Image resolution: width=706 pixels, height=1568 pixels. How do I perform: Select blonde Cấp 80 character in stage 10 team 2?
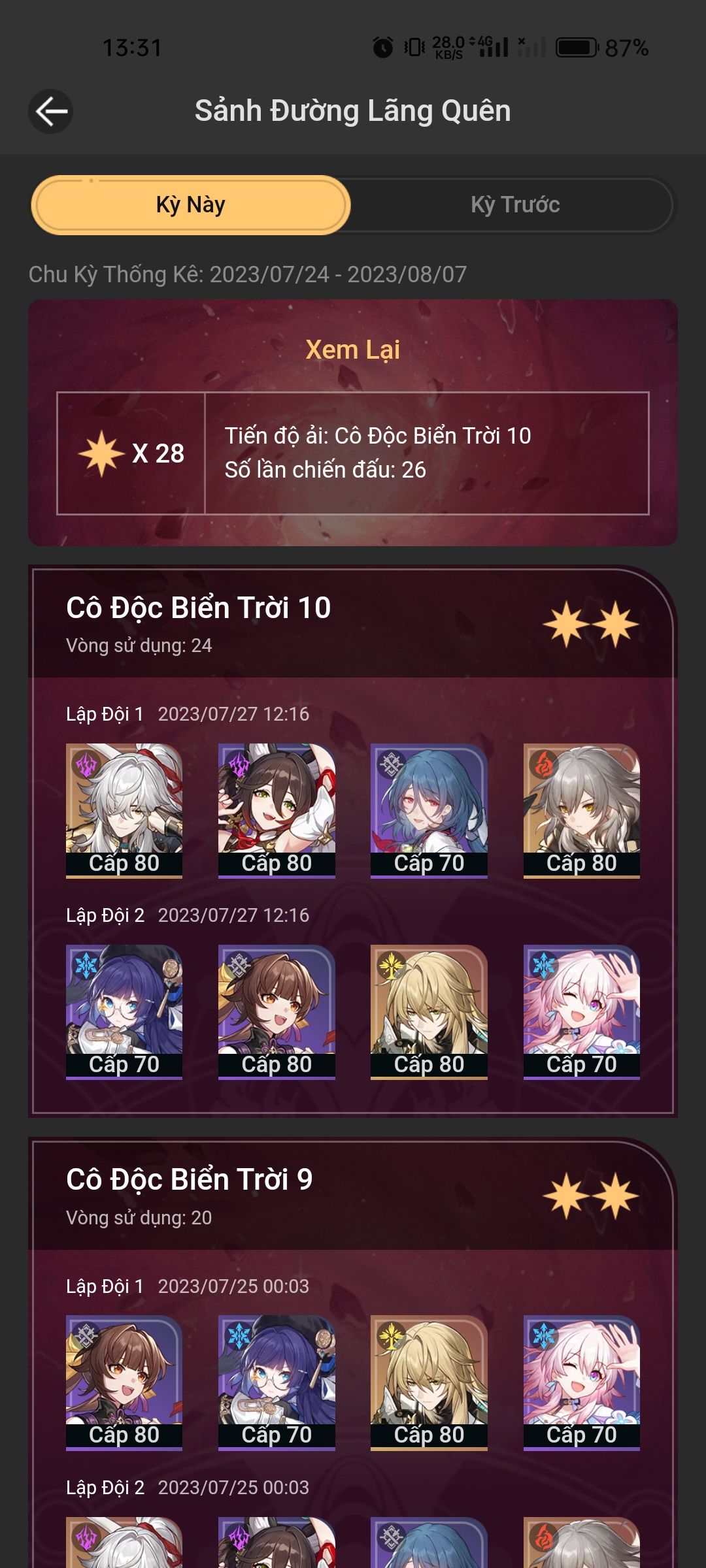point(429,1012)
